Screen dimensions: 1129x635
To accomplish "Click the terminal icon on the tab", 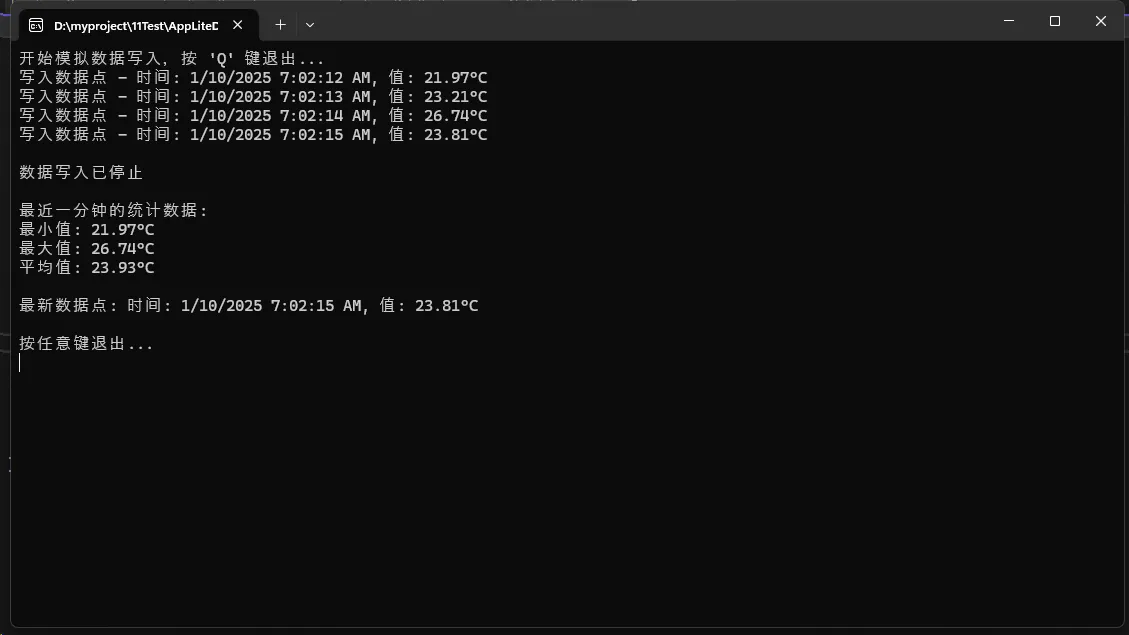I will [36, 25].
